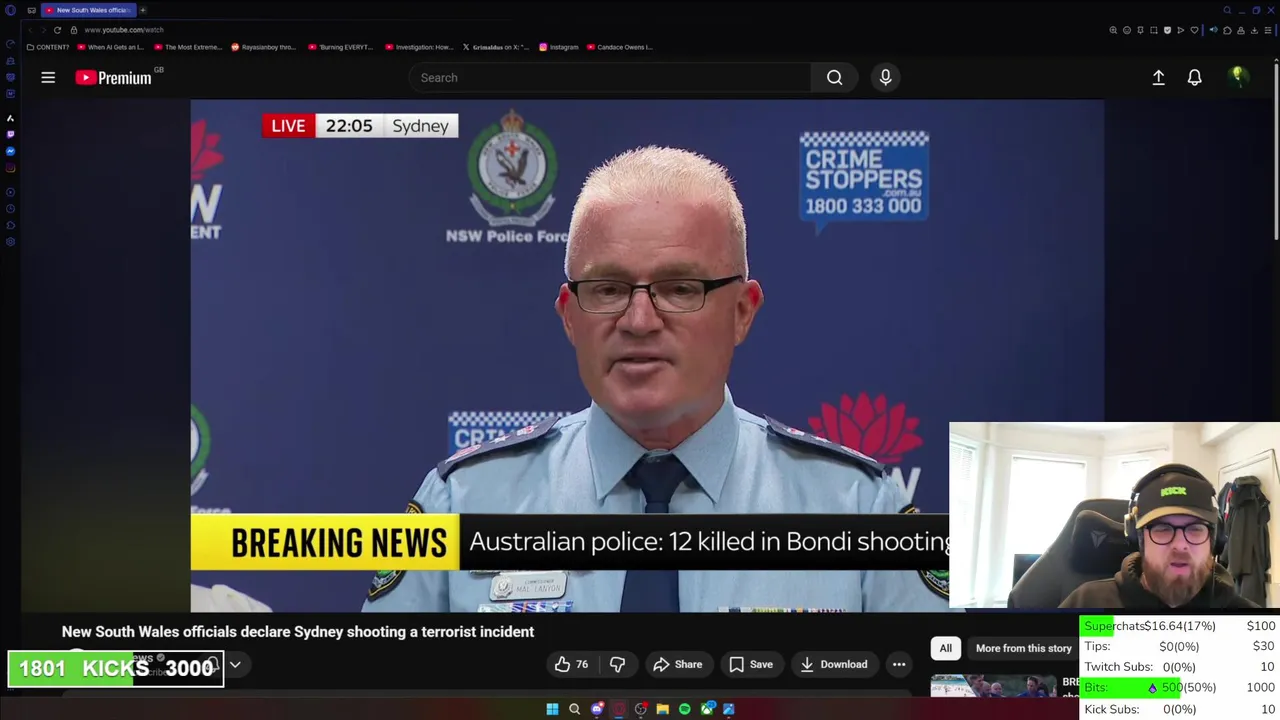Take a snapshot with the toolbar icon
This screenshot has width=1280, height=720.
point(1154,30)
